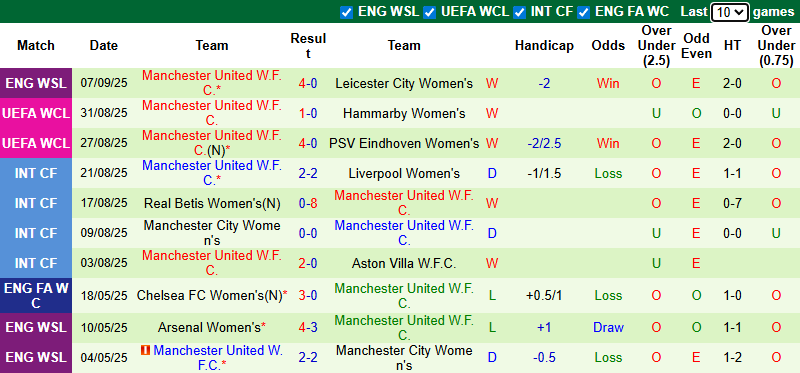Open the Last games count dropdown
This screenshot has height=373, width=800.
[730, 12]
